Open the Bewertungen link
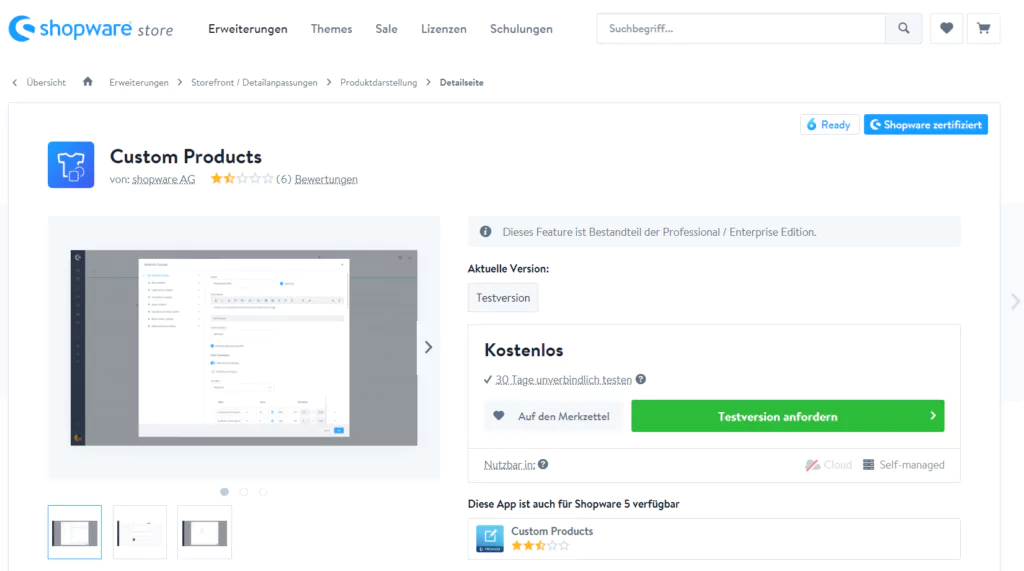The image size is (1024, 571). point(326,179)
